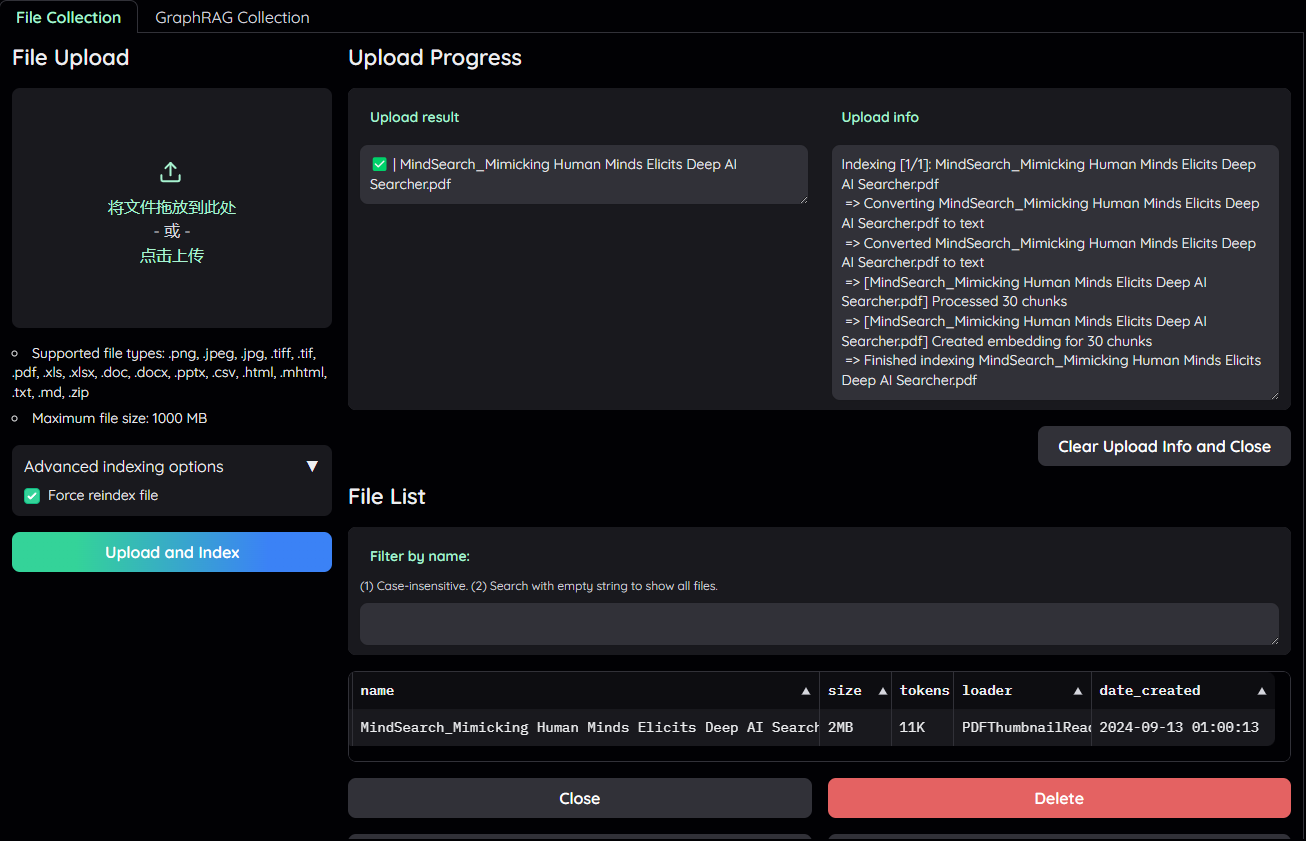Toggle the Force reindex file checkbox
This screenshot has width=1306, height=841.
click(32, 496)
